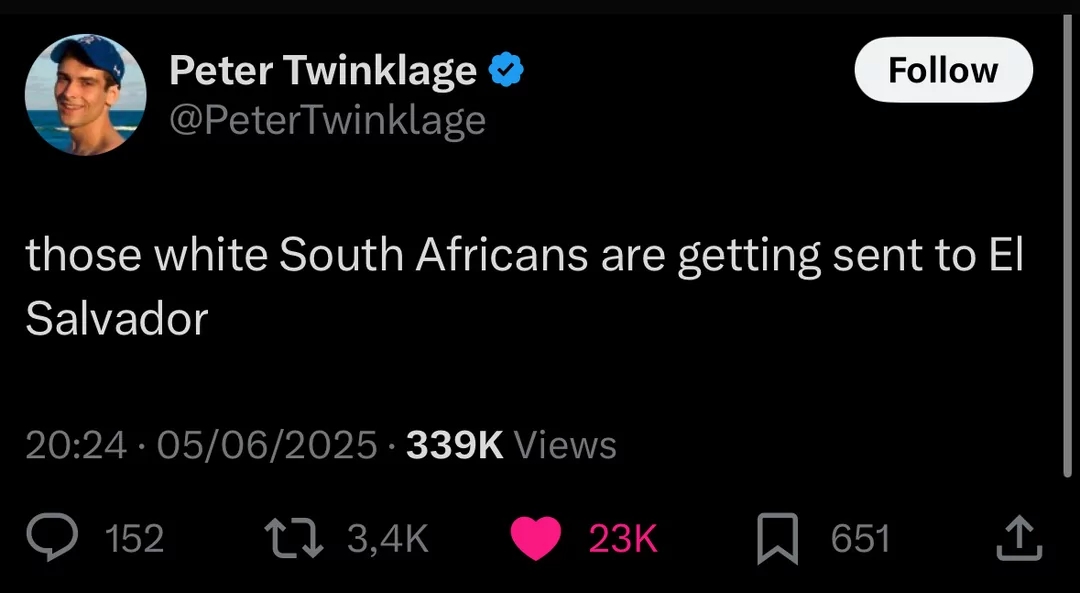Click the Views label beside 339K
1080x593 pixels.
coord(565,445)
